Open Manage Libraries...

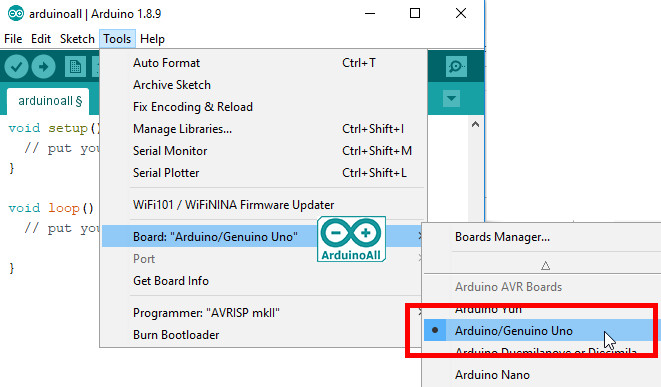tap(263, 129)
